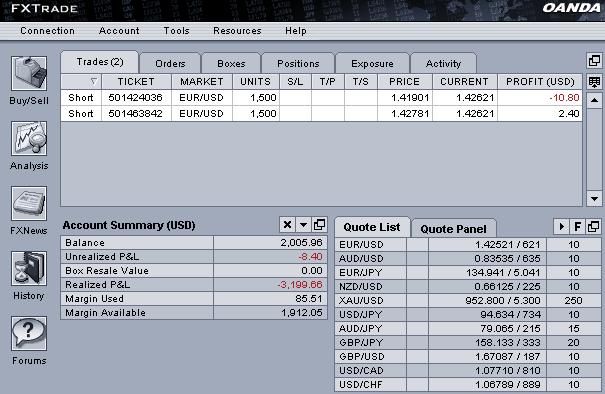Select GBP/USD row in Quote List
Screen dimensions: 605x394
point(468,357)
